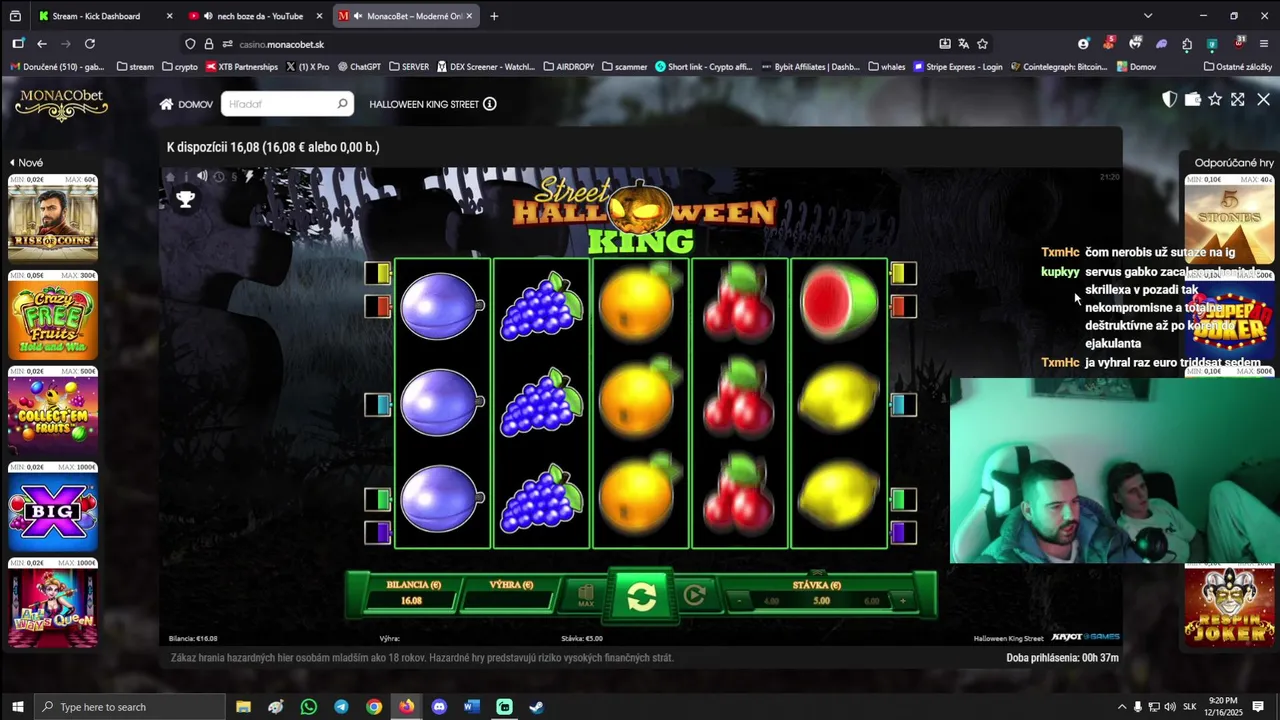Open the game history clock icon

219,177
